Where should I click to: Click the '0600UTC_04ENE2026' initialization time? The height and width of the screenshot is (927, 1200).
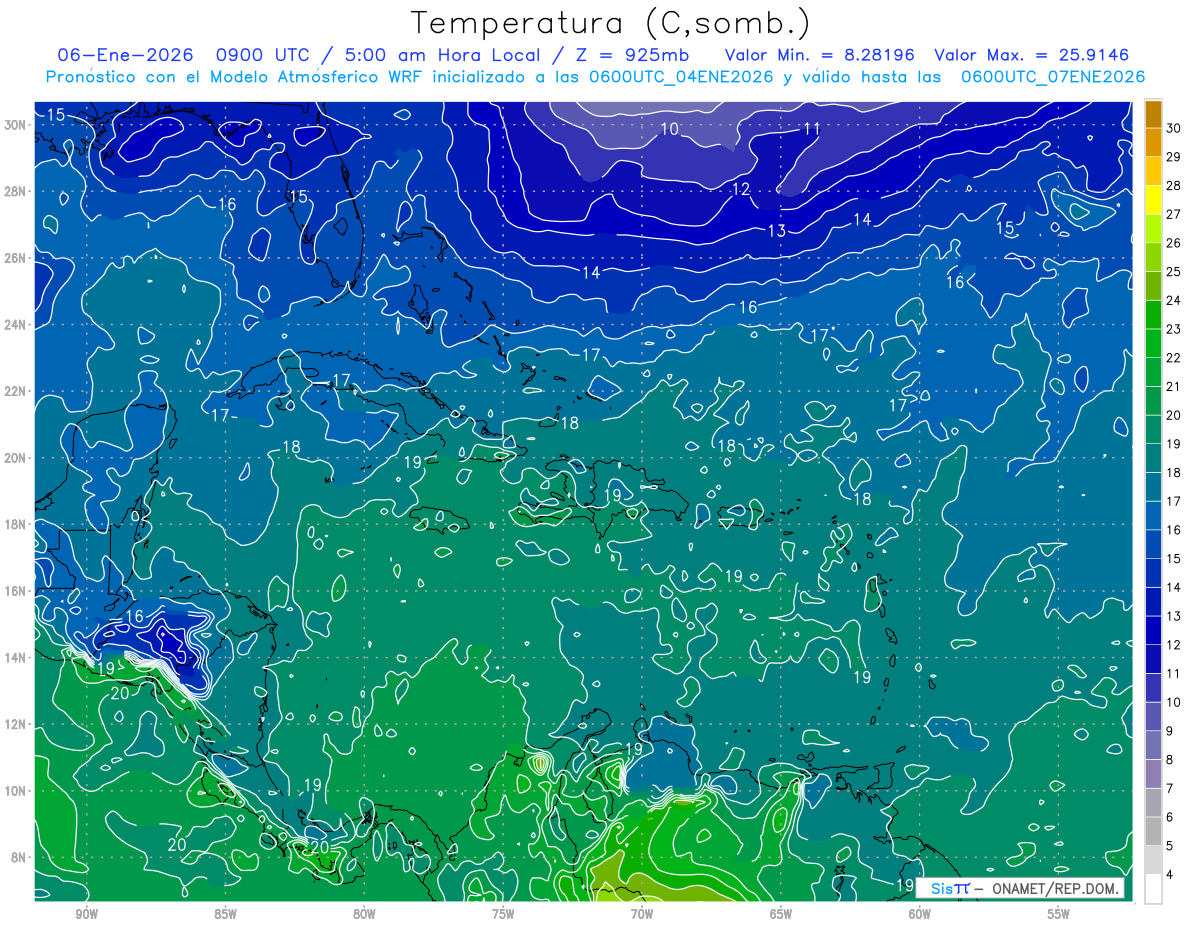click(x=682, y=77)
